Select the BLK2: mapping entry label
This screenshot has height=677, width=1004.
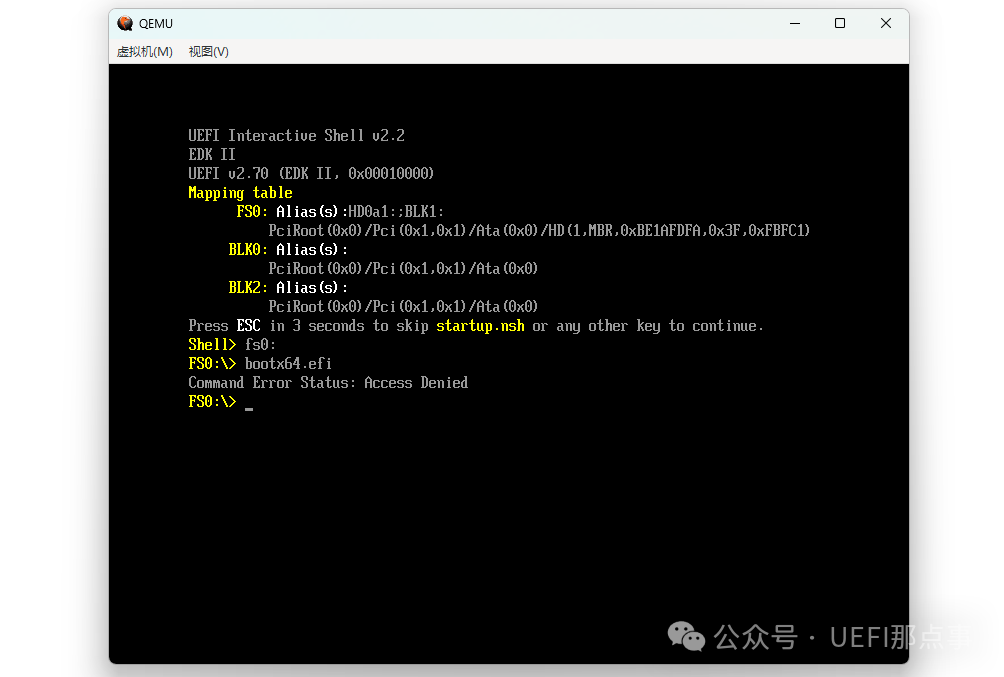[248, 288]
